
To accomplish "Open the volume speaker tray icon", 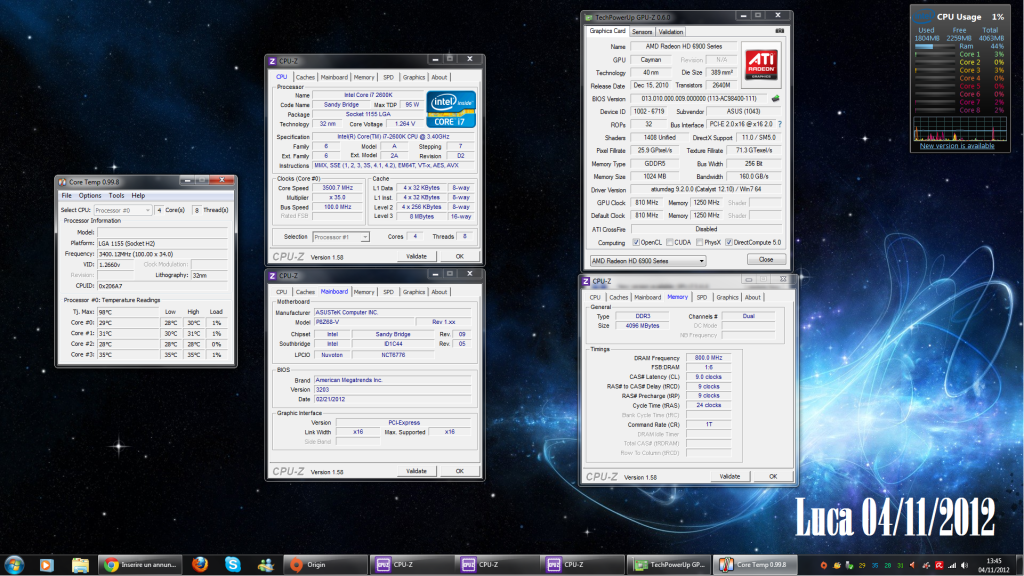I will 965,566.
